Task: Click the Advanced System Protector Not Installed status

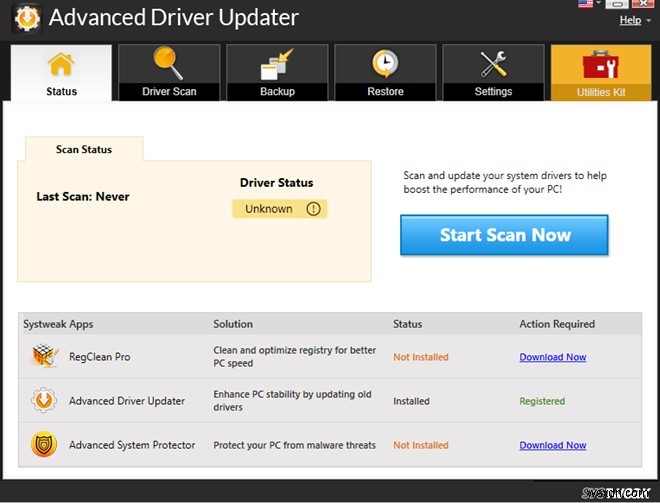Action: click(421, 445)
